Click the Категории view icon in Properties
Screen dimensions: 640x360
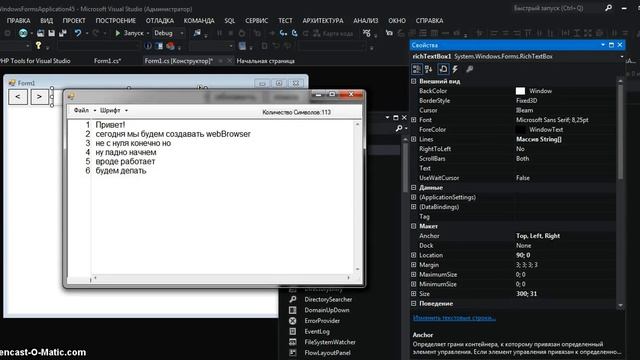pyautogui.click(x=416, y=69)
